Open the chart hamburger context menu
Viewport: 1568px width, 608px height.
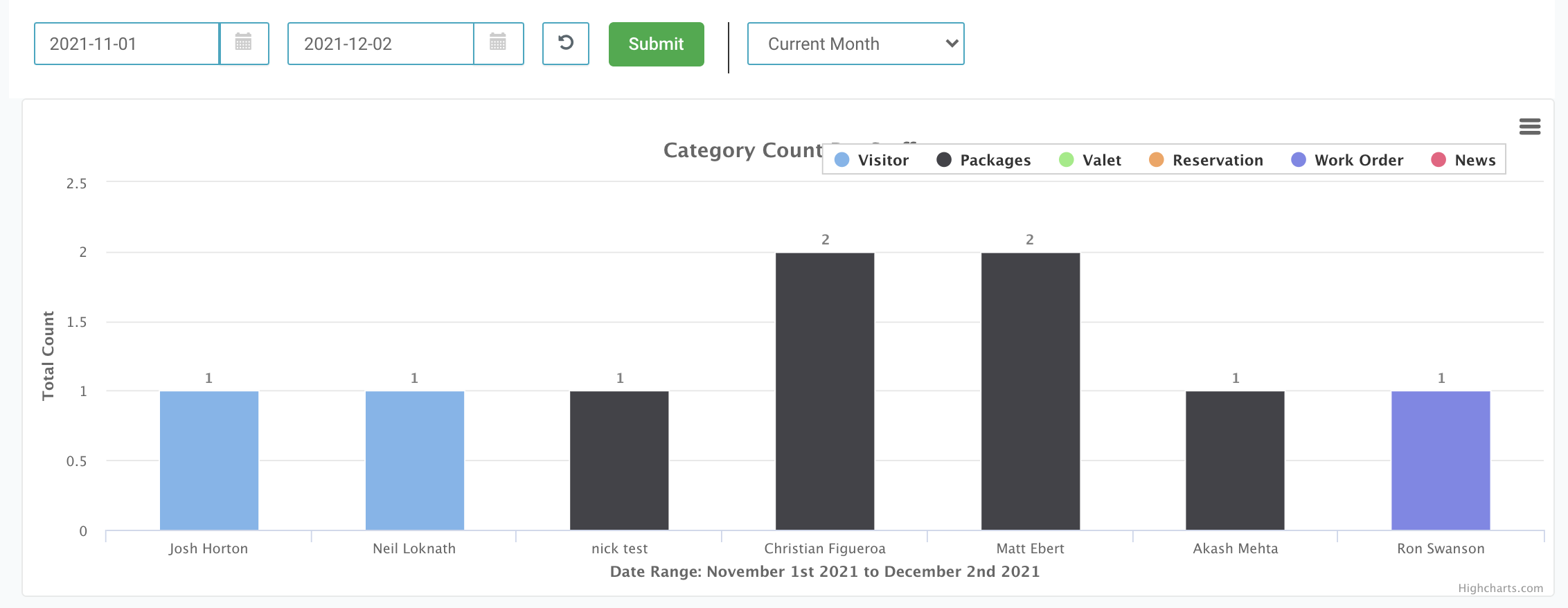pos(1529,126)
